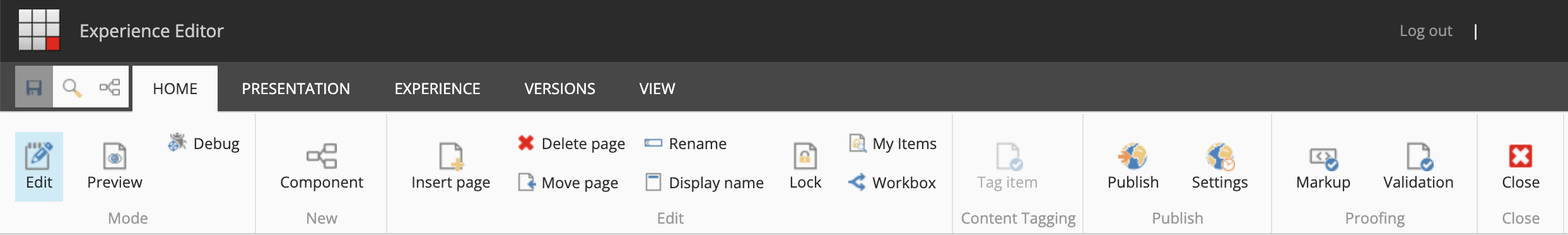Image resolution: width=1568 pixels, height=235 pixels.
Task: Switch to the EXPERIENCE tab
Action: click(437, 88)
